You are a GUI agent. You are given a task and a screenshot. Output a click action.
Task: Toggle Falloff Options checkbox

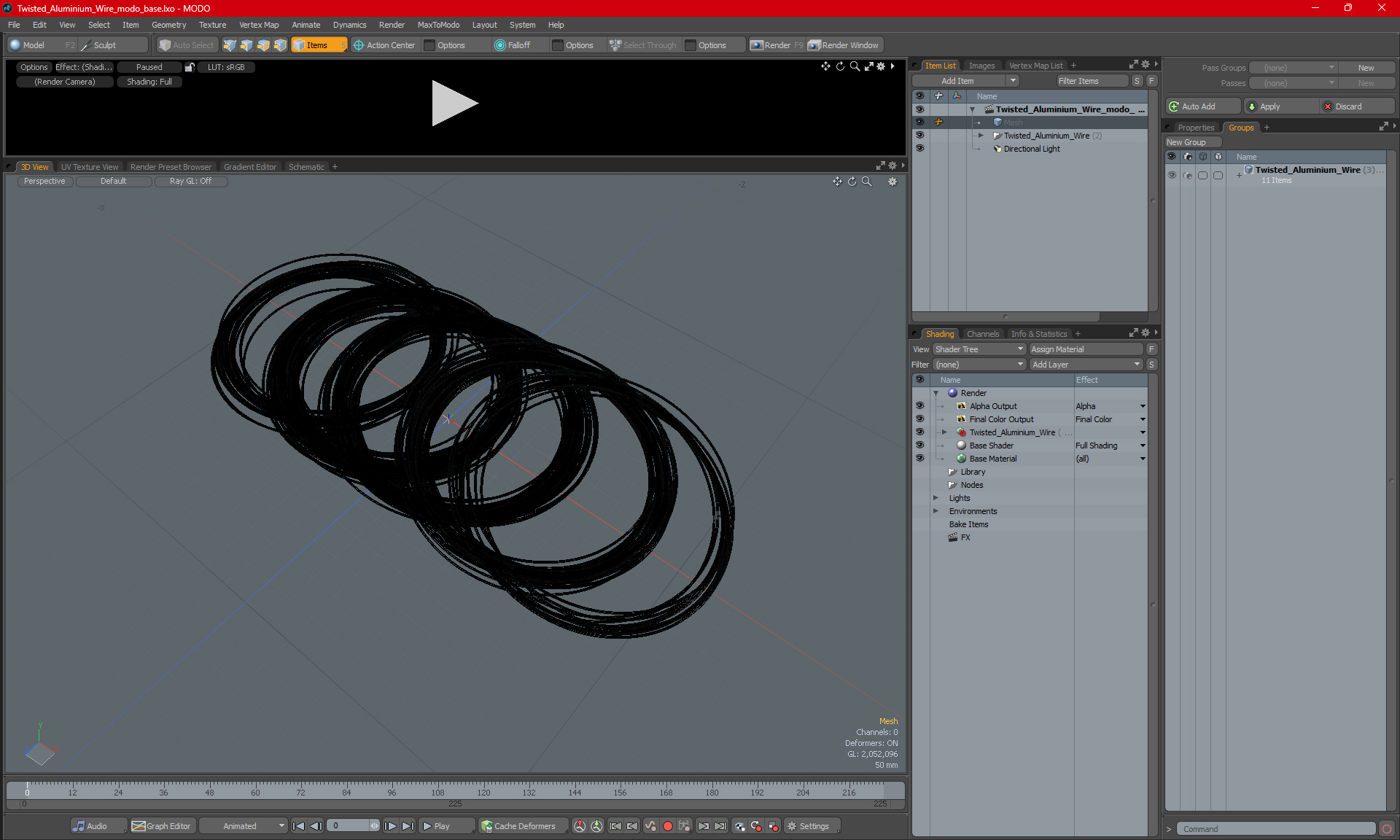pyautogui.click(x=558, y=45)
